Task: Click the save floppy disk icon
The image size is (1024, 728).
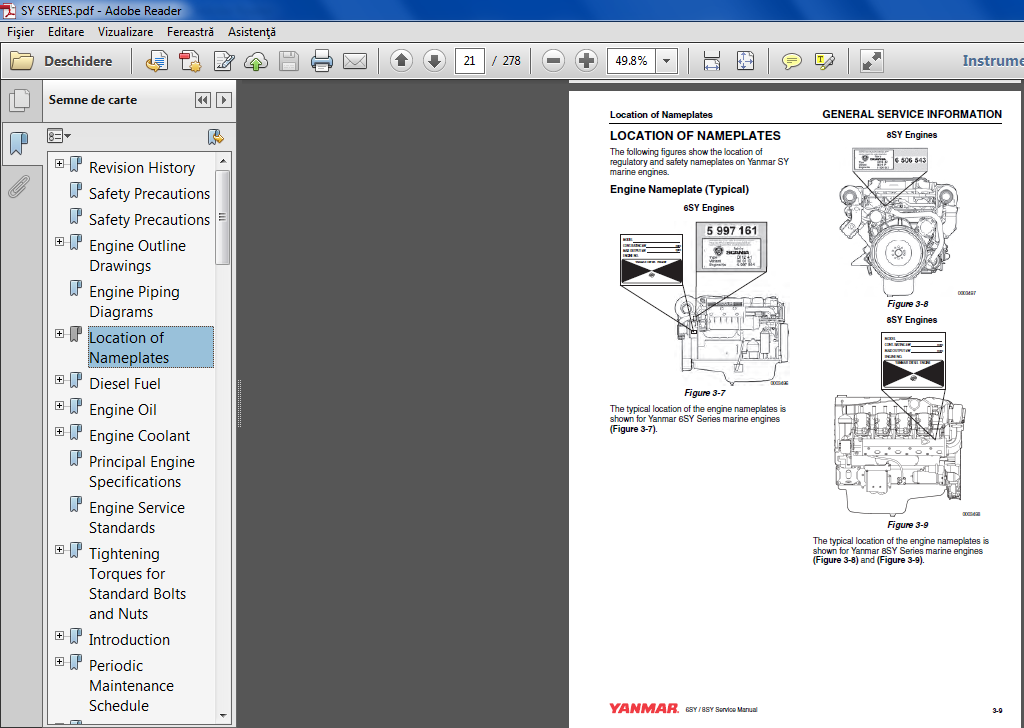Action: 289,61
